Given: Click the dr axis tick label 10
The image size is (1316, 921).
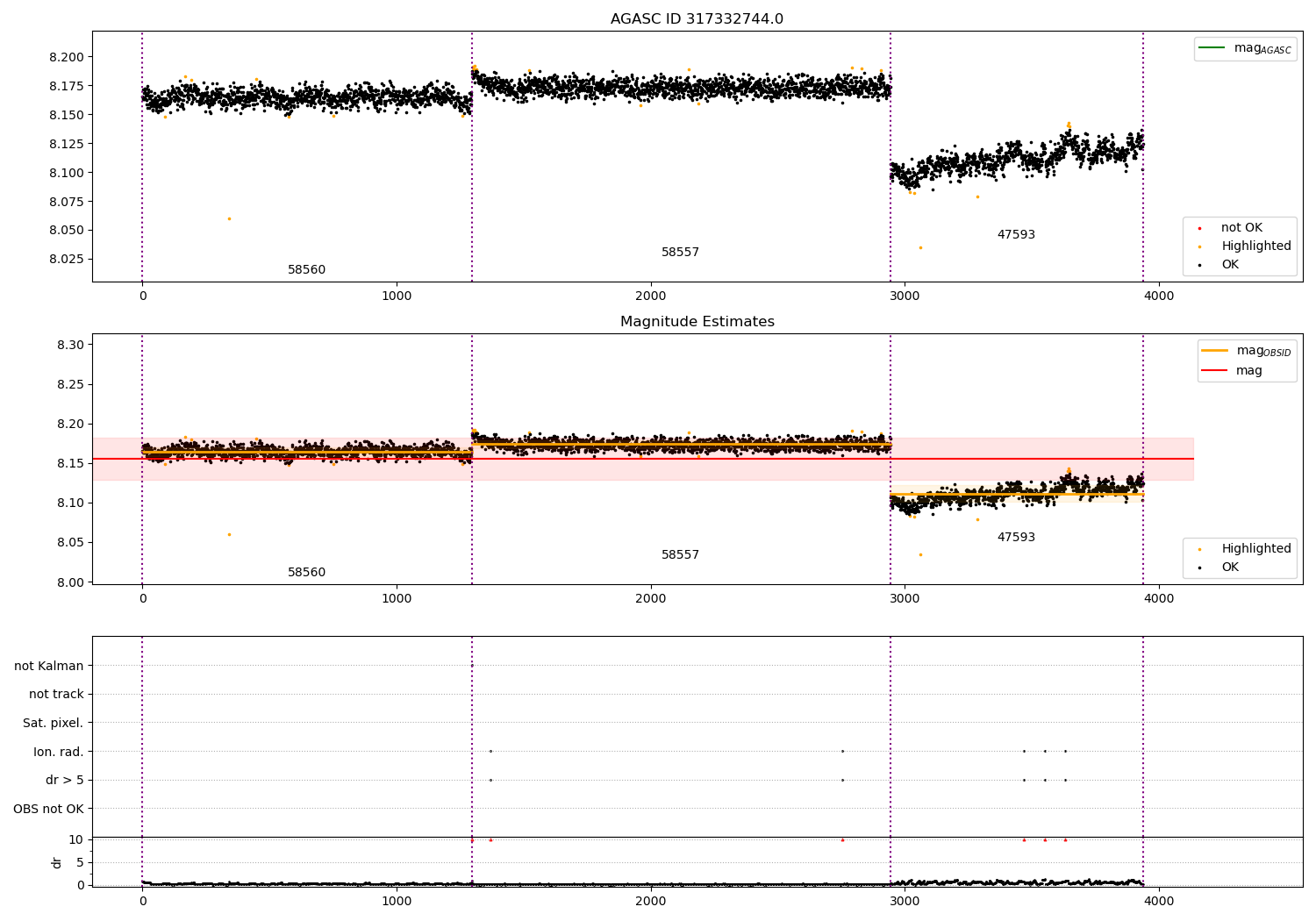Looking at the screenshot, I should 76,839.
